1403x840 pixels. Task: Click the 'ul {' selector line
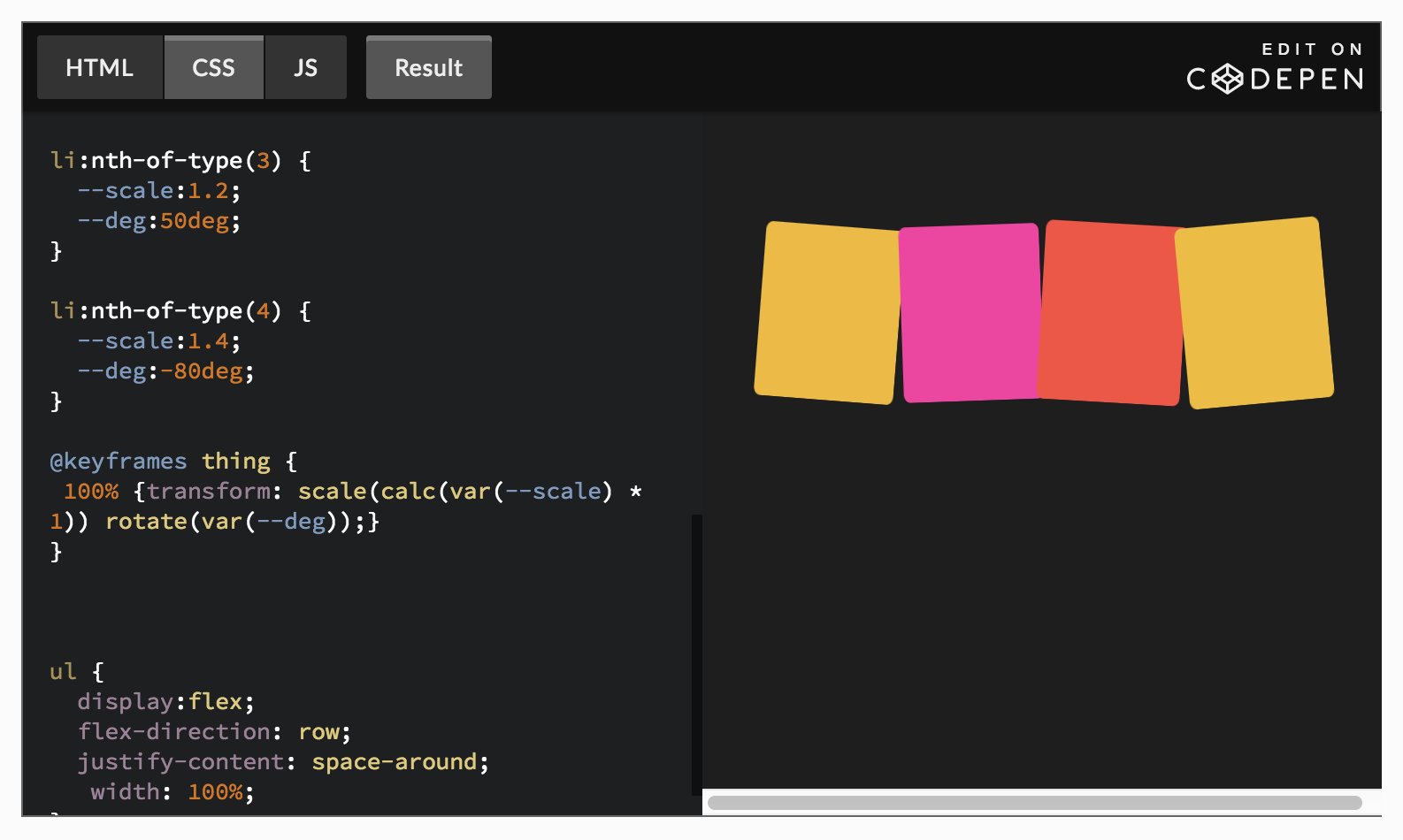[77, 672]
